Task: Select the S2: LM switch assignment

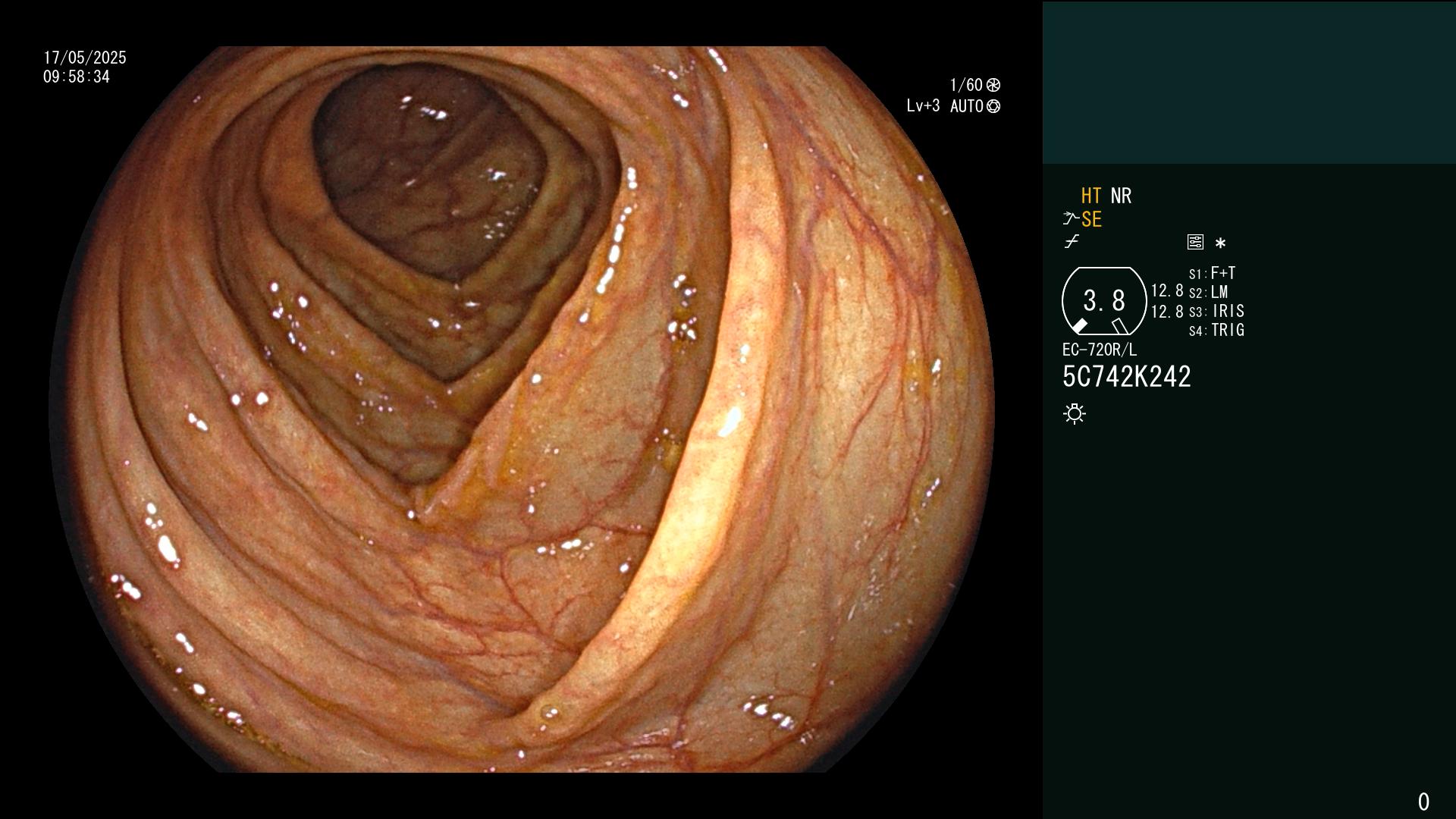Action: click(x=1209, y=292)
